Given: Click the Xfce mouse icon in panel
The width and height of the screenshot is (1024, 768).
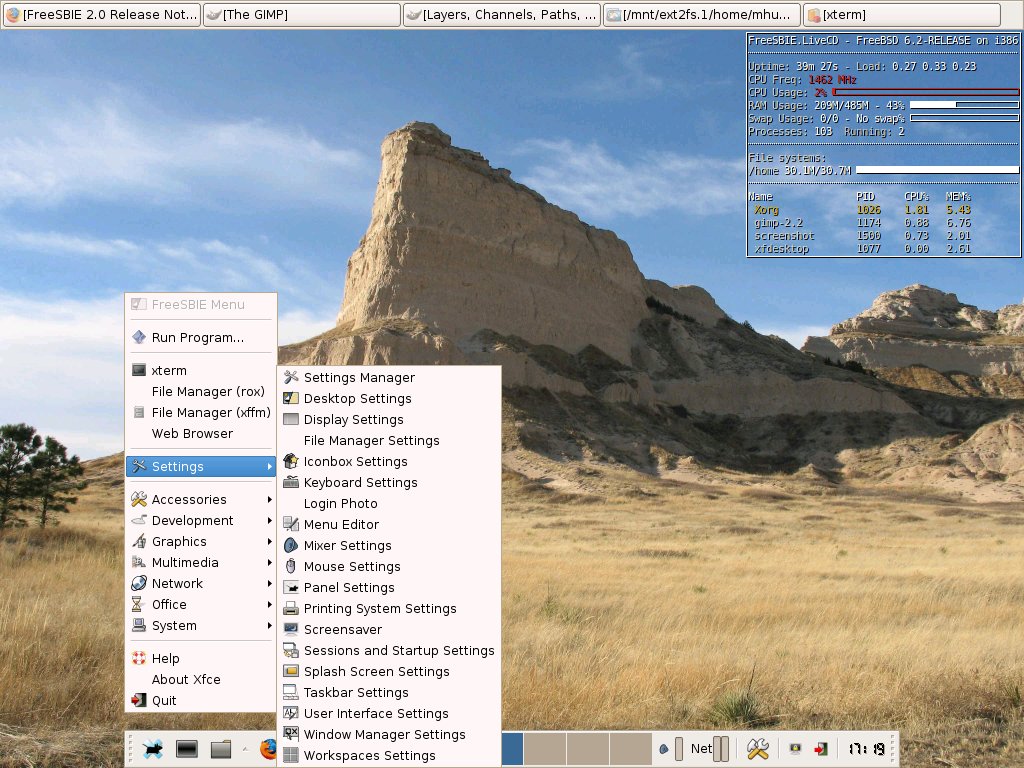Looking at the screenshot, I should click(153, 749).
